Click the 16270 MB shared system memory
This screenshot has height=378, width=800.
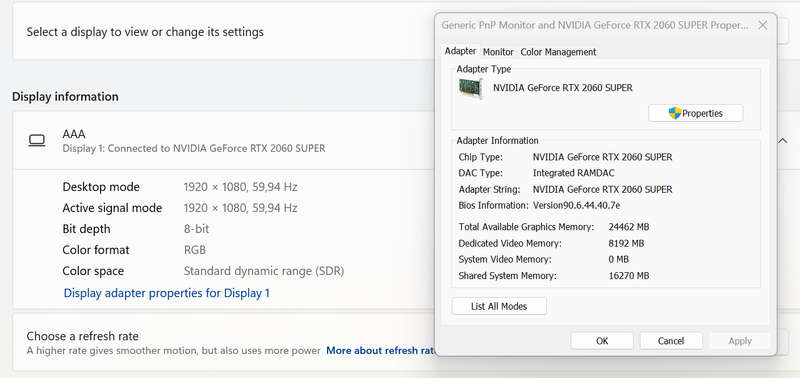click(x=629, y=276)
